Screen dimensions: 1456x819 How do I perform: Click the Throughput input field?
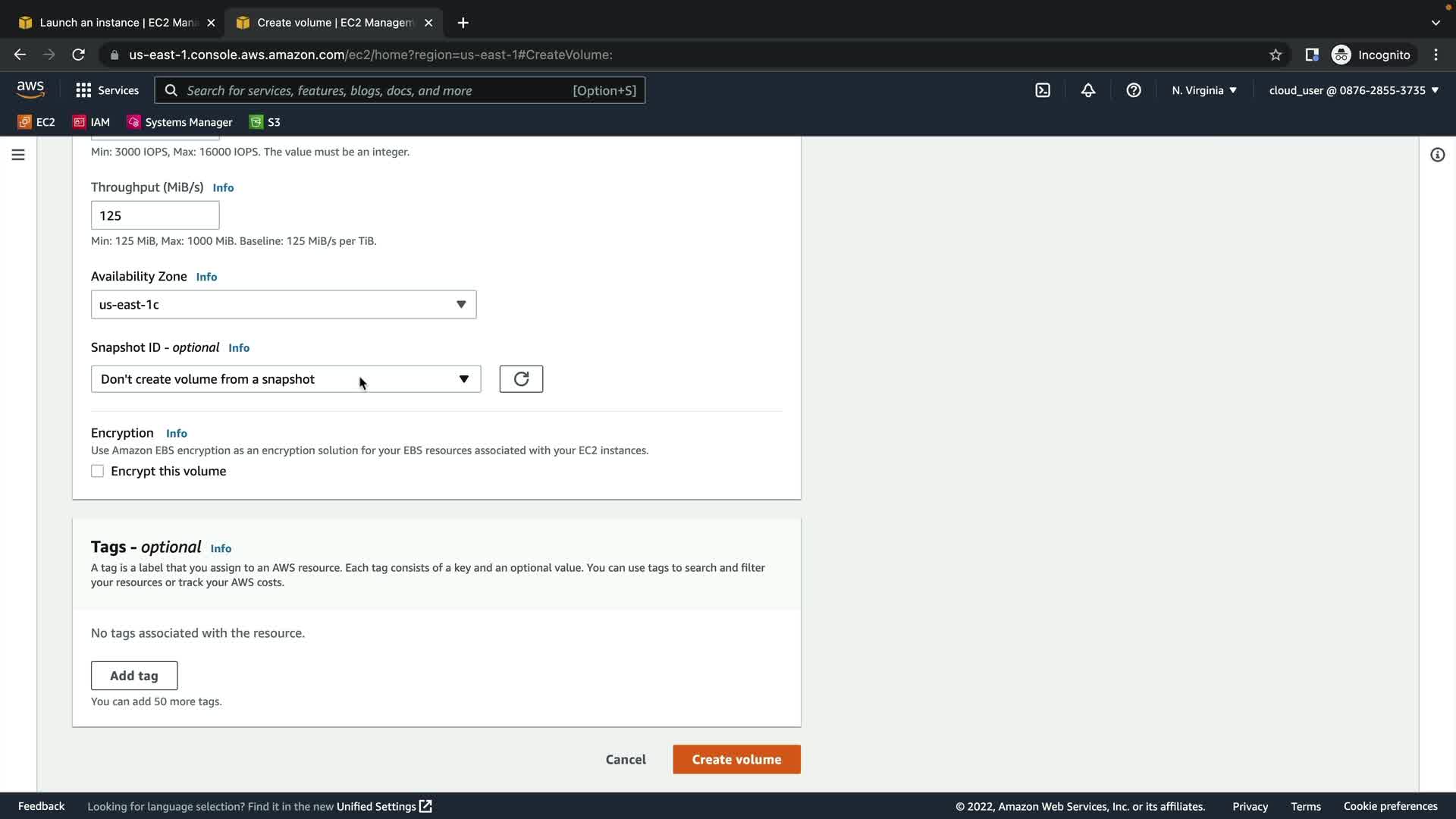(155, 216)
